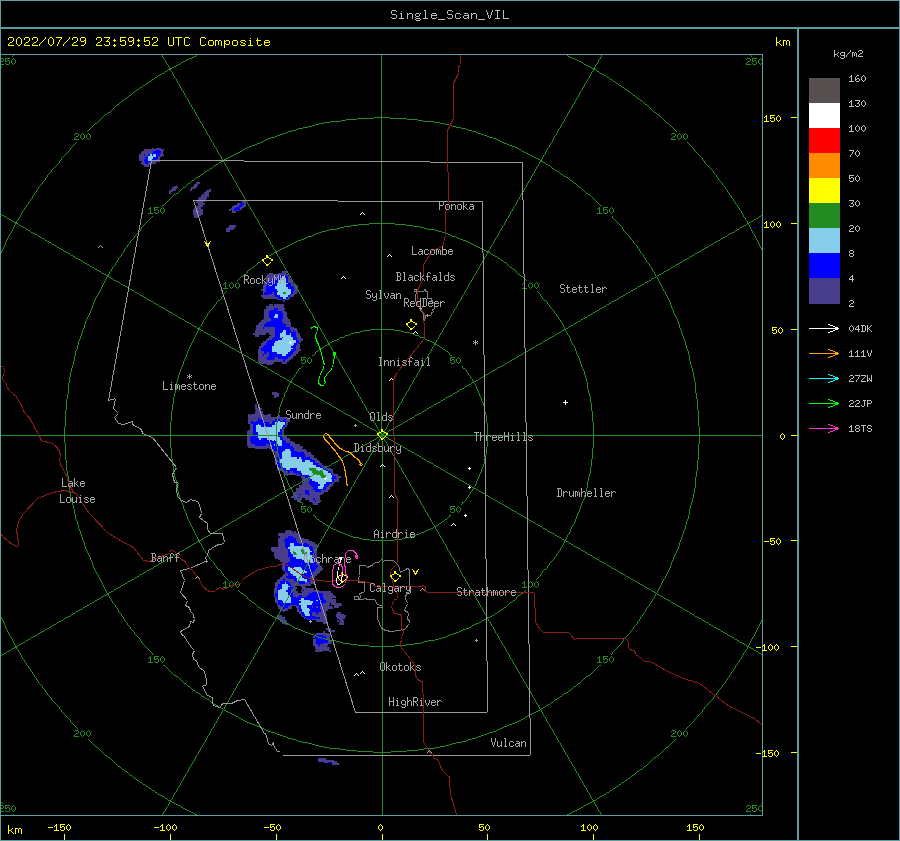Click the Stettler town label
Image resolution: width=900 pixels, height=841 pixels.
coord(583,289)
